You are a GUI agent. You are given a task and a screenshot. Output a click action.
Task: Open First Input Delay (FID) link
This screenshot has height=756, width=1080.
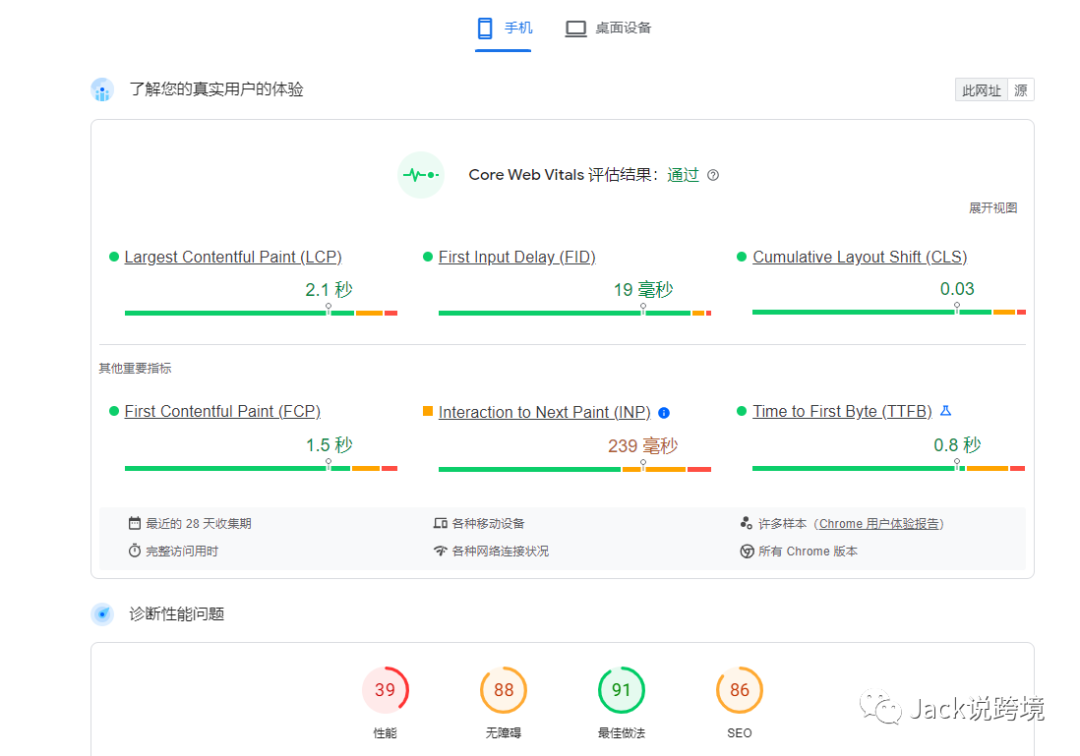(517, 257)
